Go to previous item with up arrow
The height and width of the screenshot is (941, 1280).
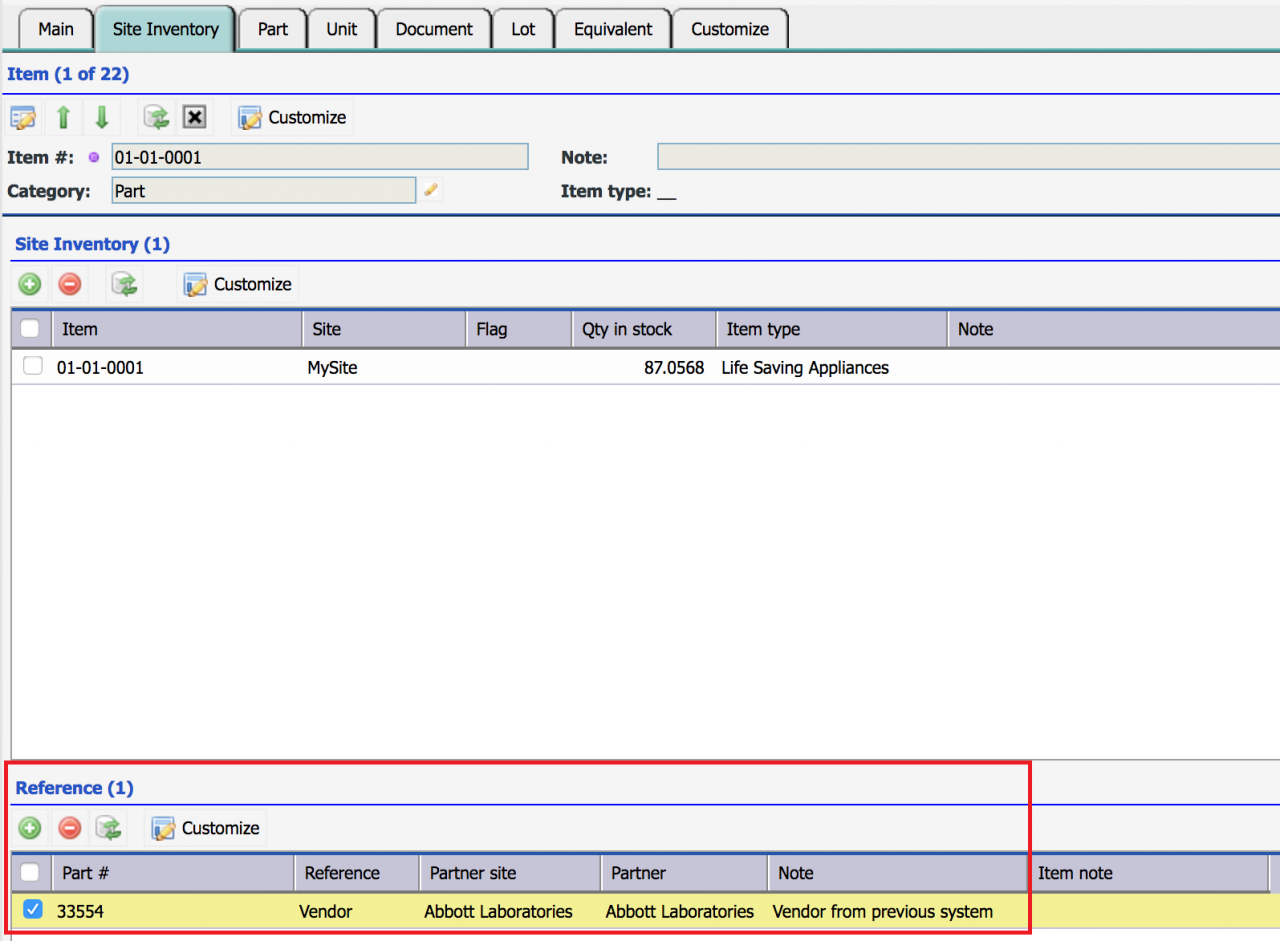point(63,117)
